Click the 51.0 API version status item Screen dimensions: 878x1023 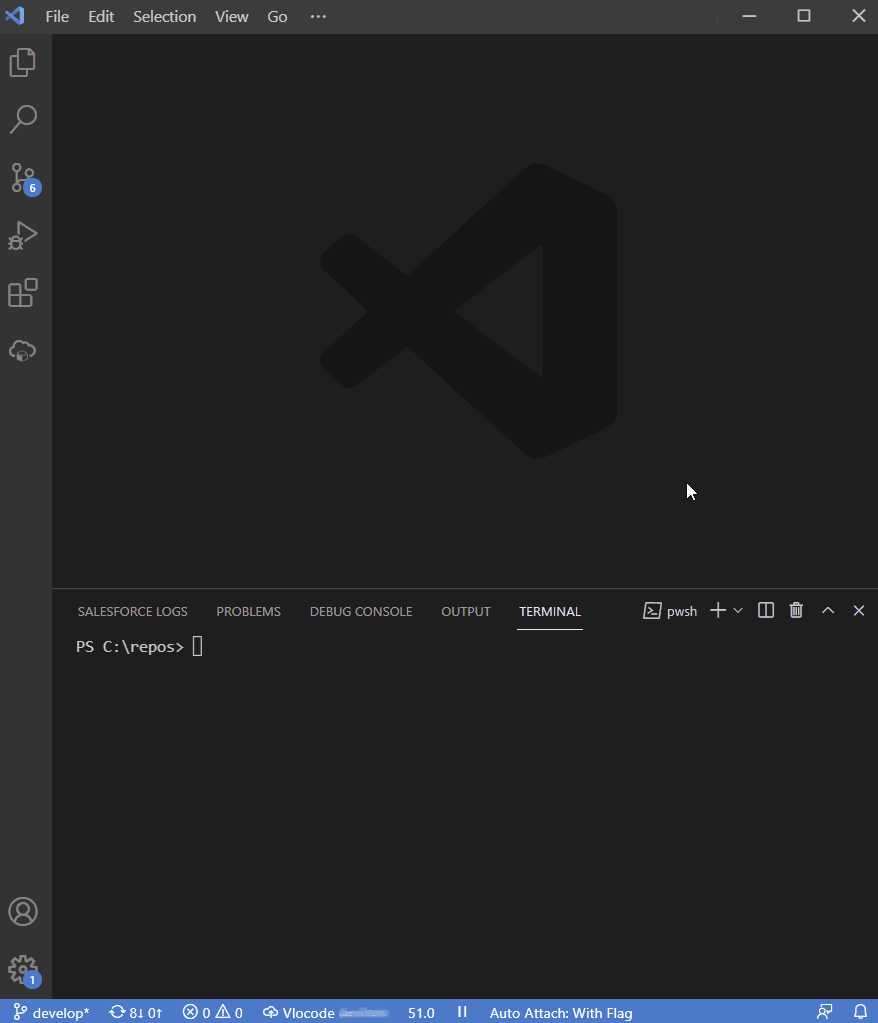[x=421, y=1013]
